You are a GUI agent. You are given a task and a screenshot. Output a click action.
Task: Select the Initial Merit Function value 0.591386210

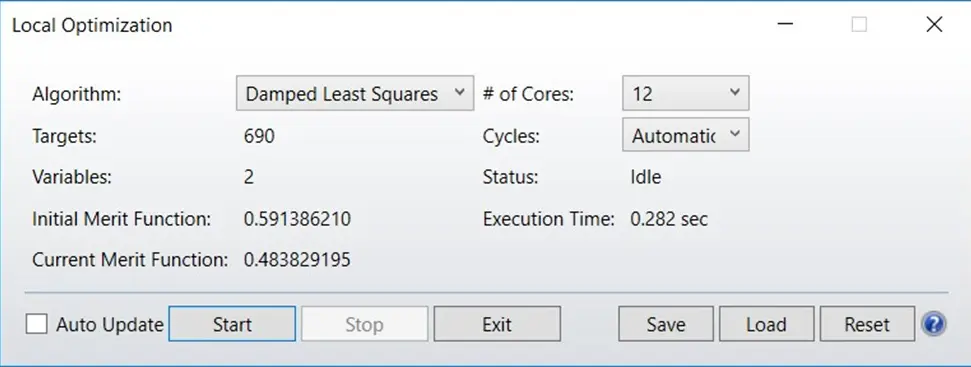297,219
